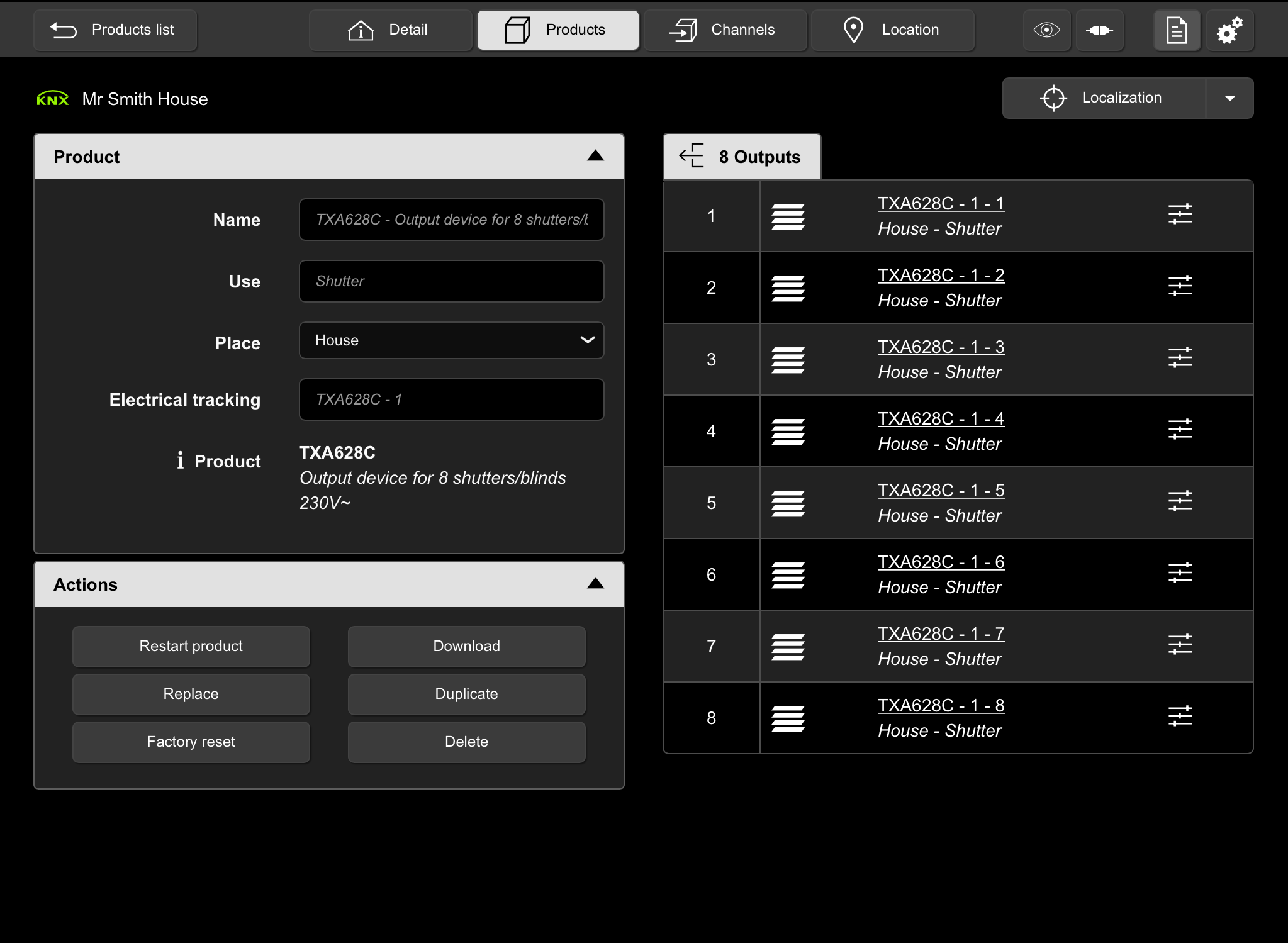Screen dimensions: 1288x943
Task: Open link TXA628C - 1 - 2
Action: click(941, 276)
